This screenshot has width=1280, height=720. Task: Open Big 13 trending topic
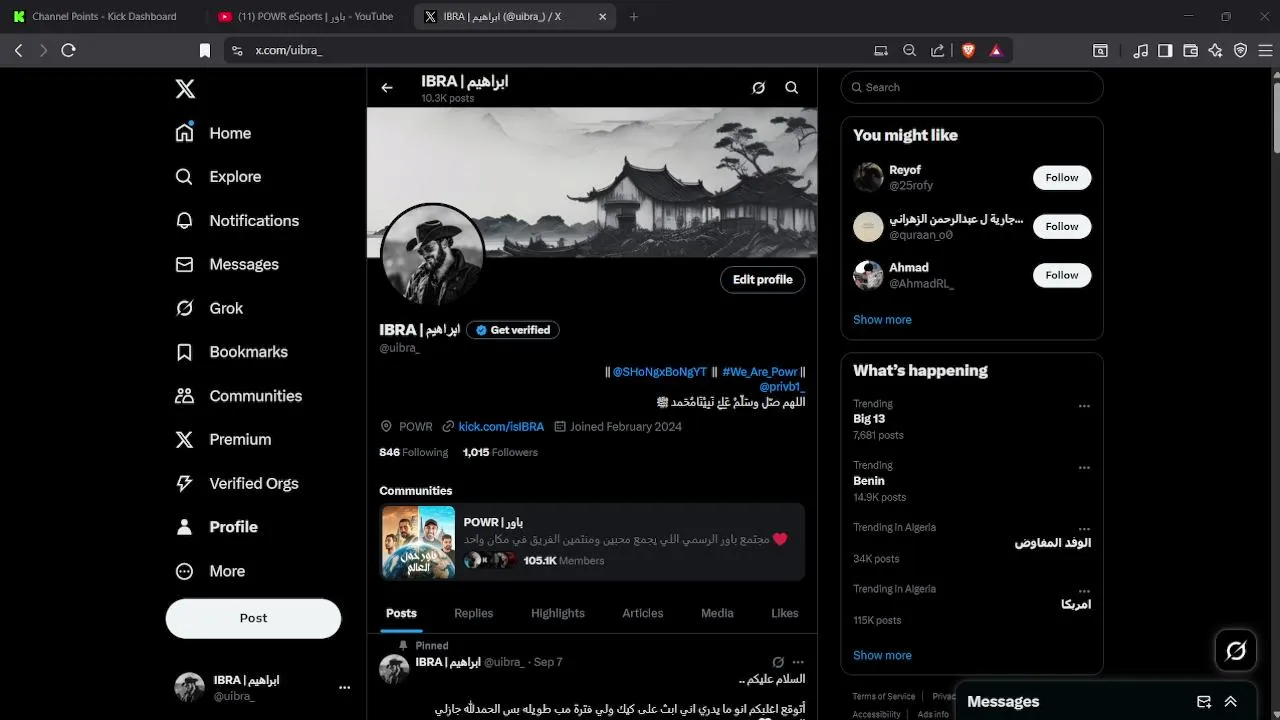point(869,419)
